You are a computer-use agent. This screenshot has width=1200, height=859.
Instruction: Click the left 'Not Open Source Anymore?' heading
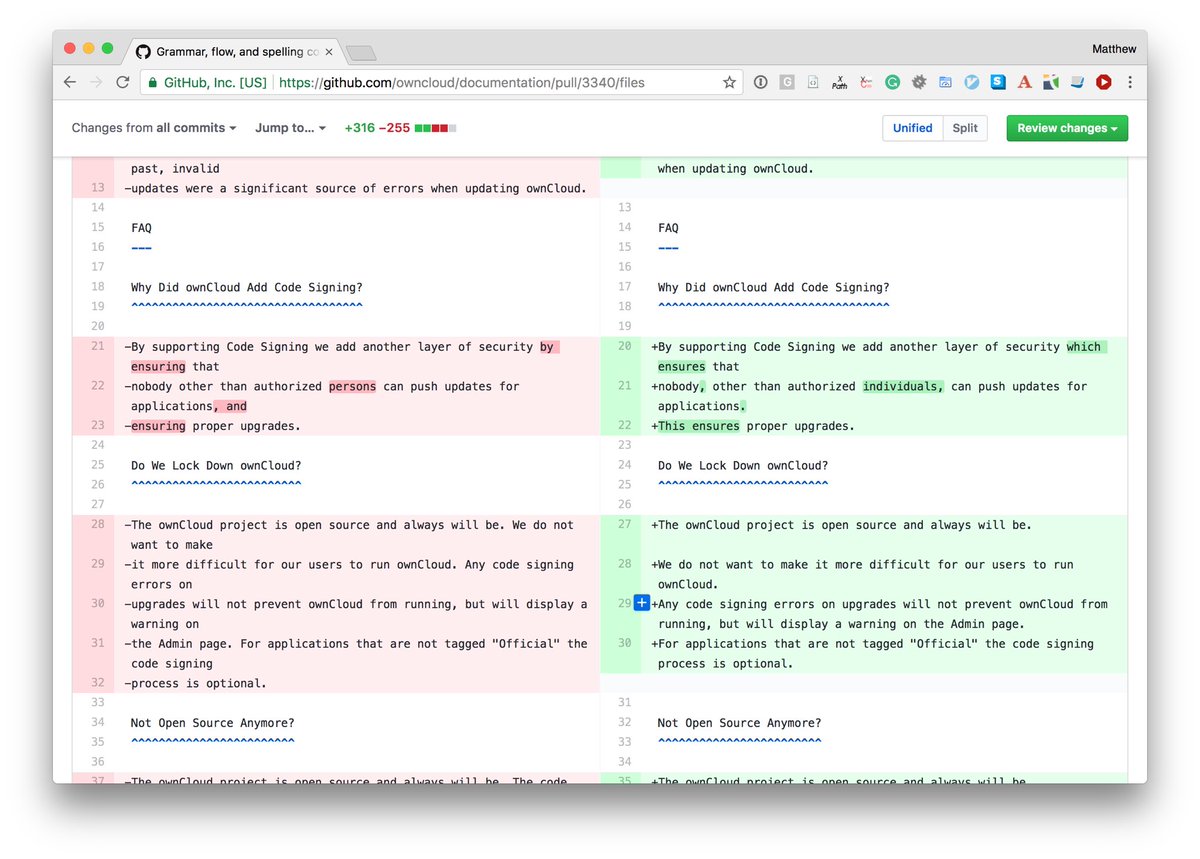pyautogui.click(x=212, y=723)
